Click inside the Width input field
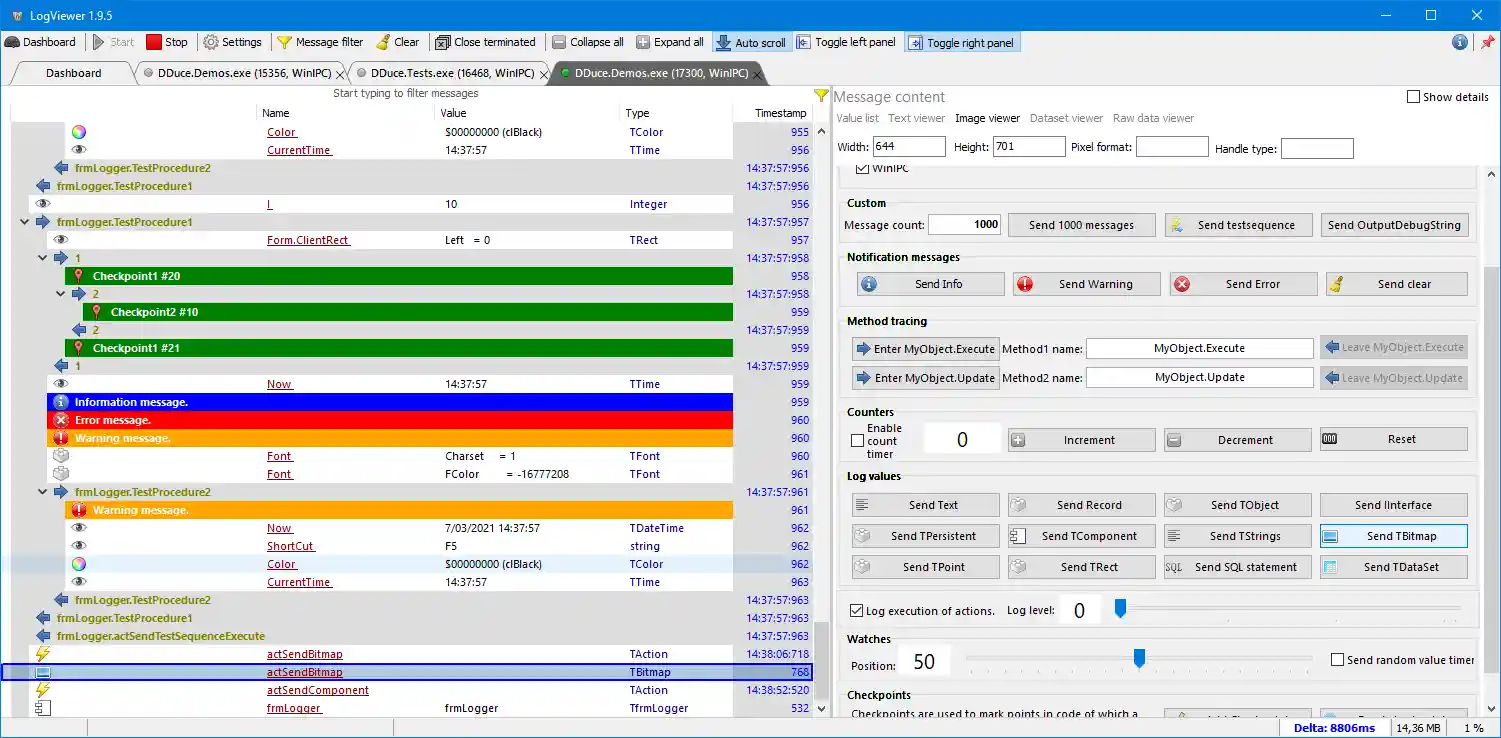This screenshot has width=1501, height=738. pos(908,146)
